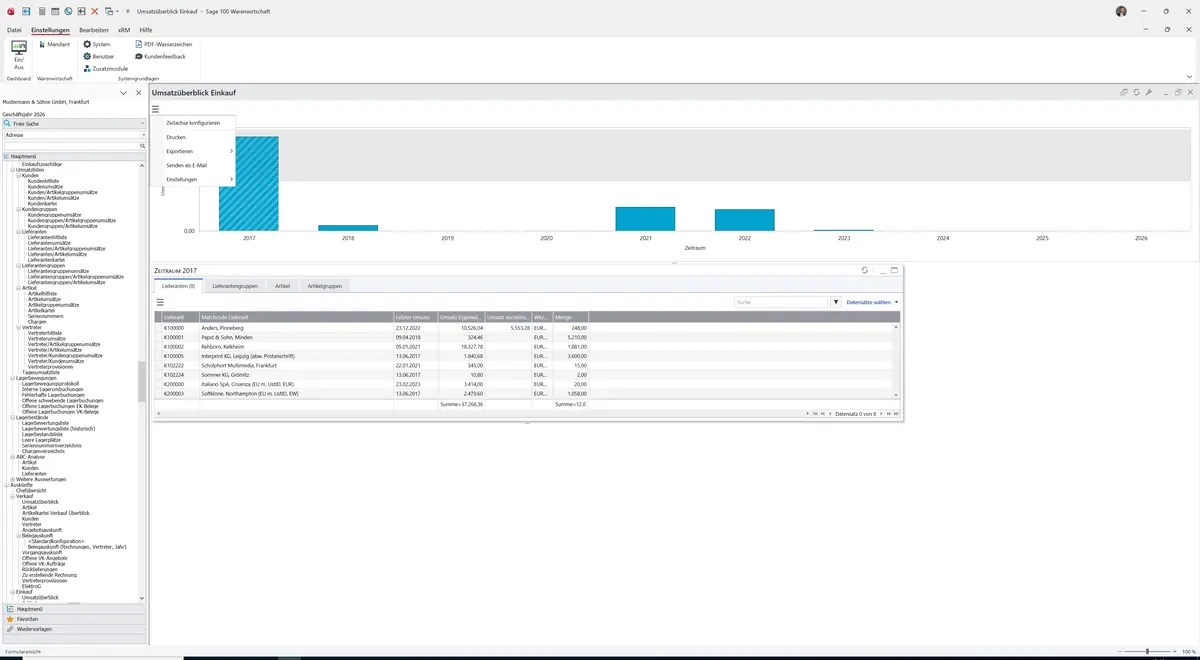Viewport: 1200px width, 660px height.
Task: Open PDF-Wasserzeichen settings
Action: coord(163,44)
